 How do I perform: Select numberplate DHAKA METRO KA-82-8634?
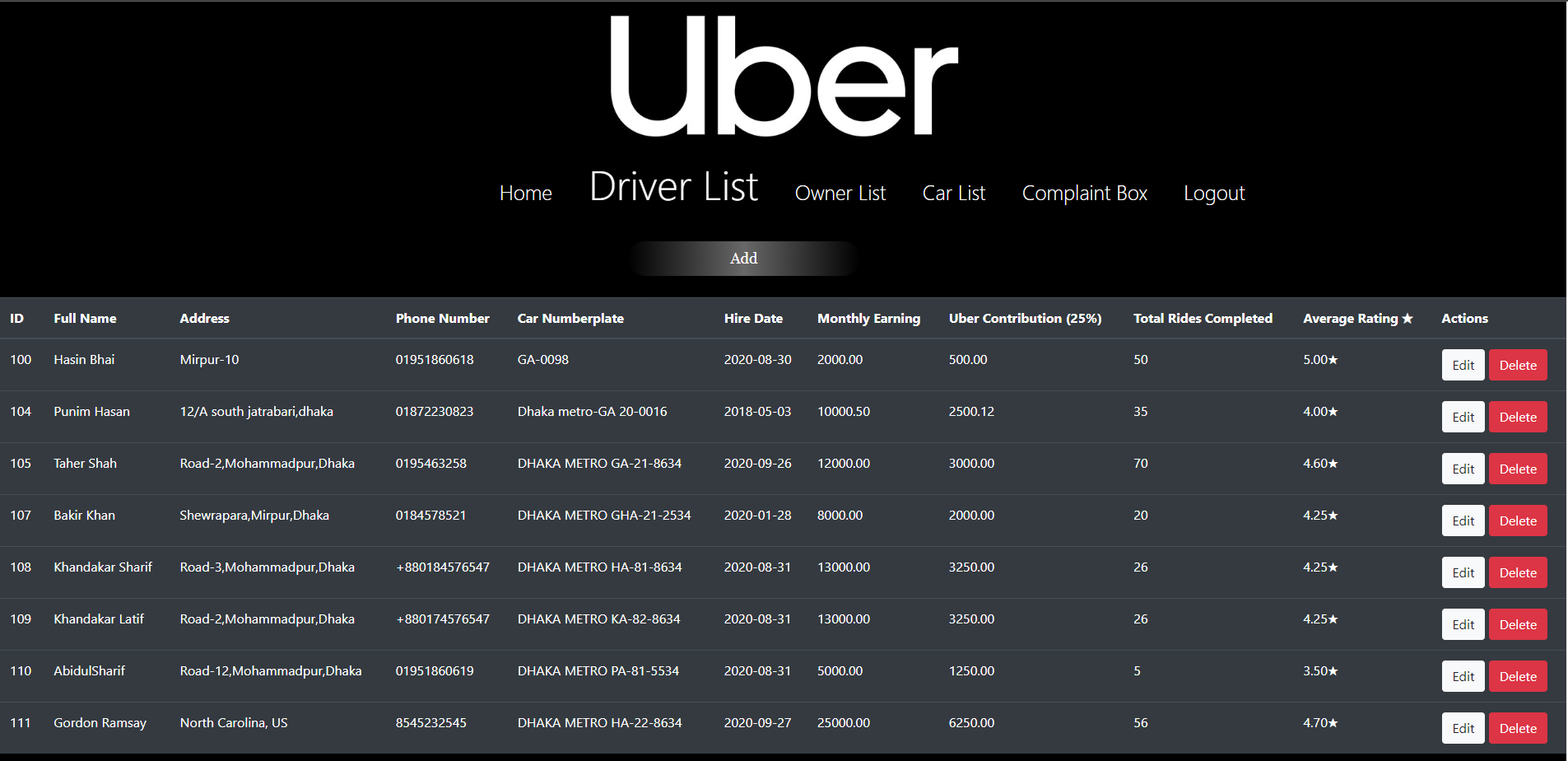[598, 619]
